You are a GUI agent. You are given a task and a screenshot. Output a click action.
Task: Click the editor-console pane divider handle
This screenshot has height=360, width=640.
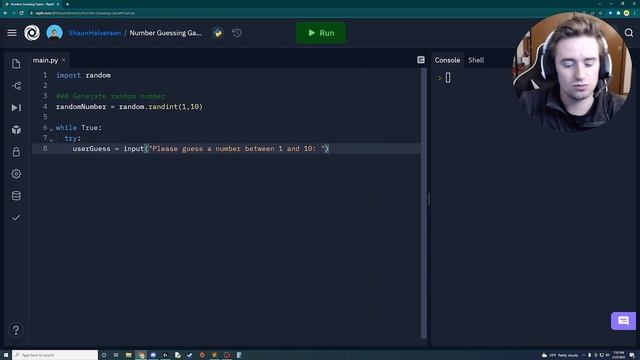(x=429, y=199)
